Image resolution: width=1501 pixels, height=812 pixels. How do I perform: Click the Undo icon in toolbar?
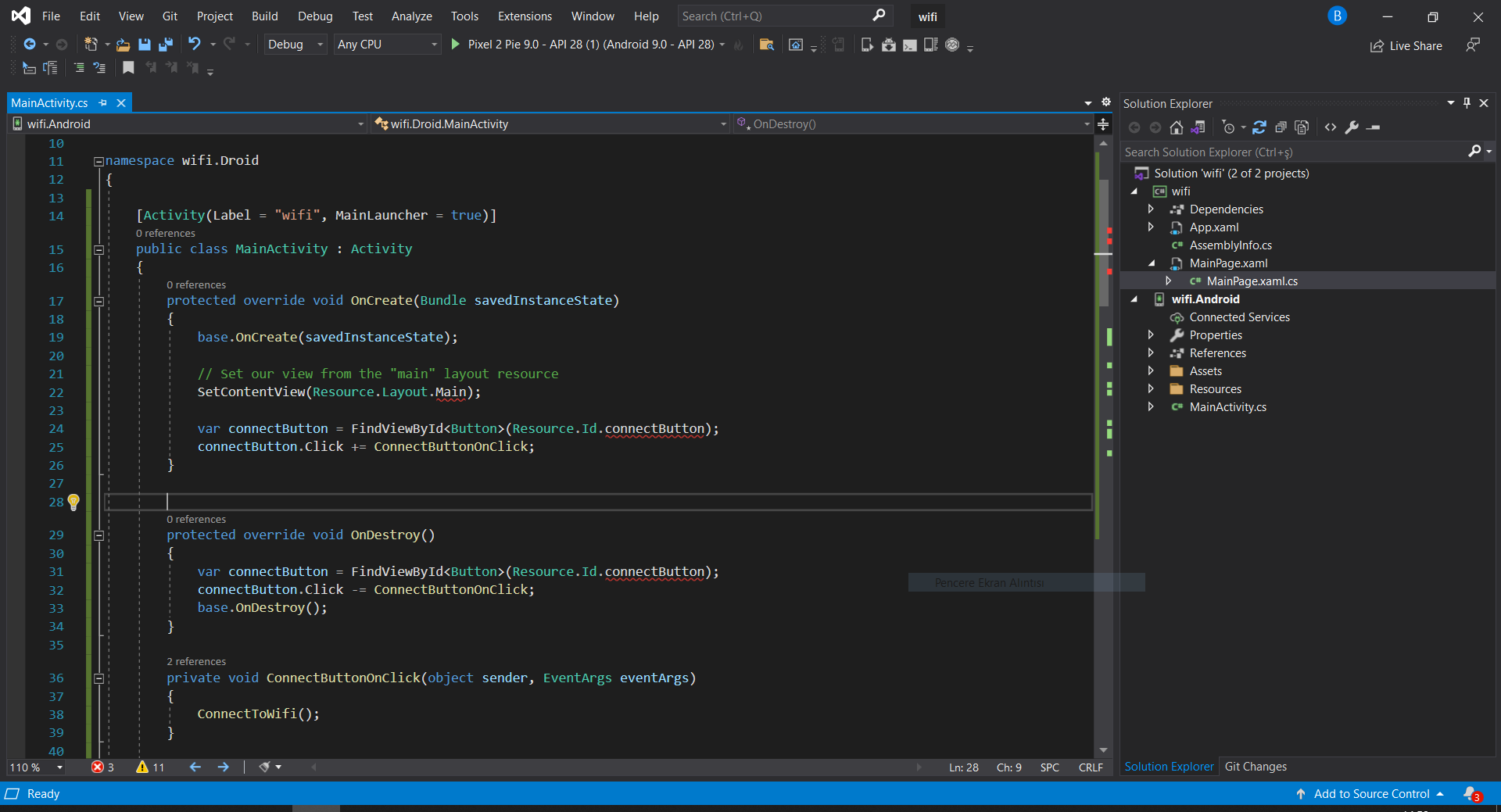(x=195, y=45)
